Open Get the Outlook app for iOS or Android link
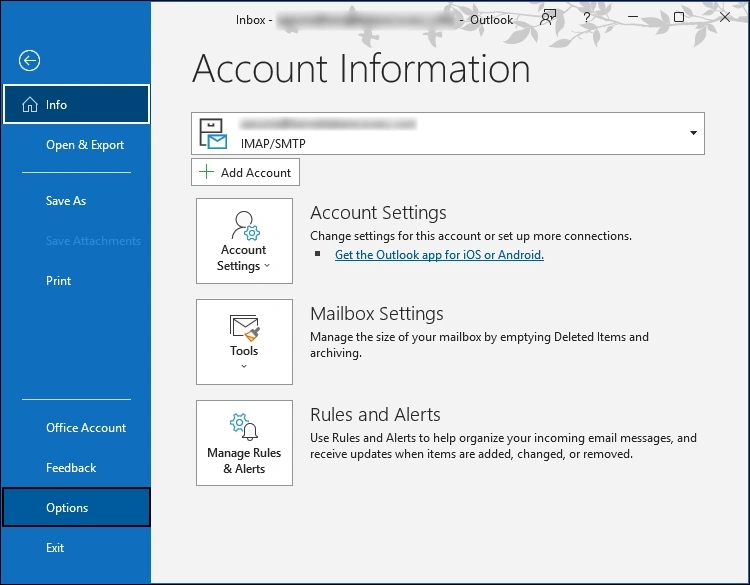 tap(439, 254)
